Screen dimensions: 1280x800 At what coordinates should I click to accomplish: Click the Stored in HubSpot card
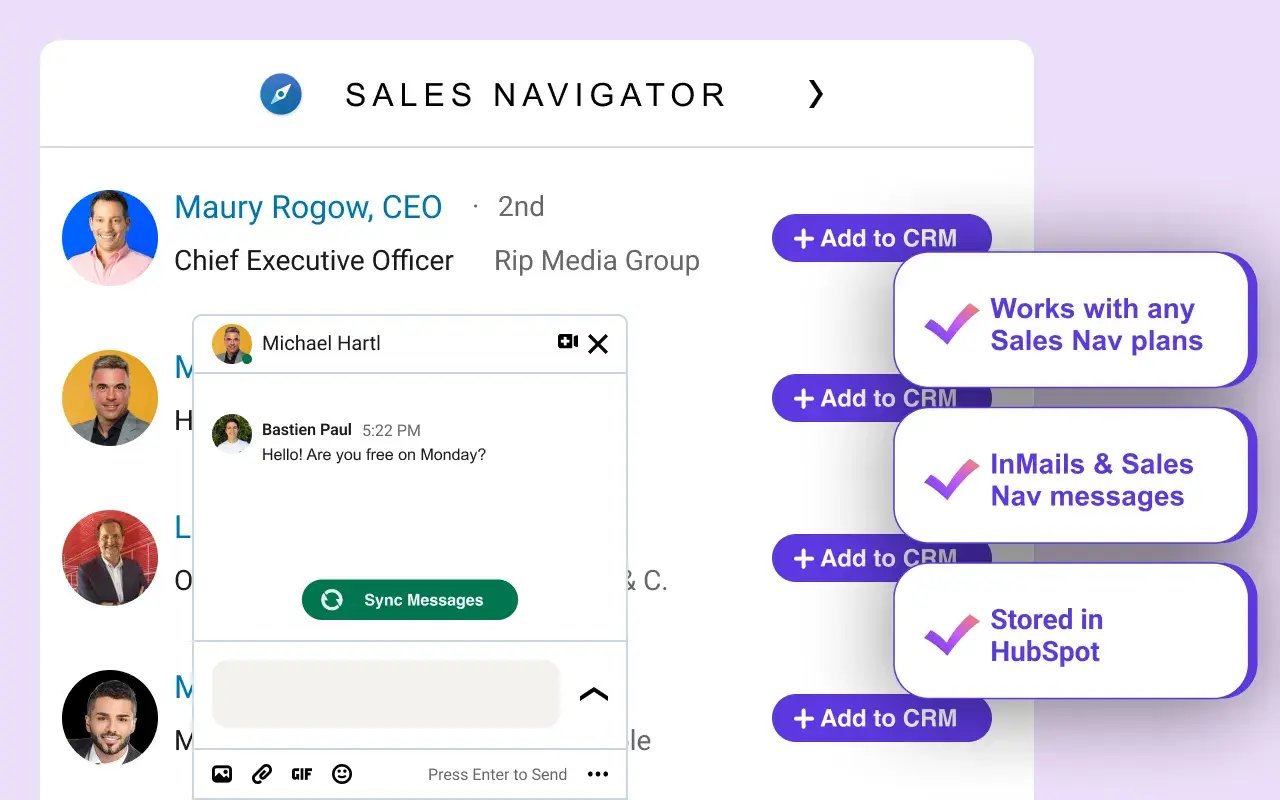pyautogui.click(x=1074, y=631)
